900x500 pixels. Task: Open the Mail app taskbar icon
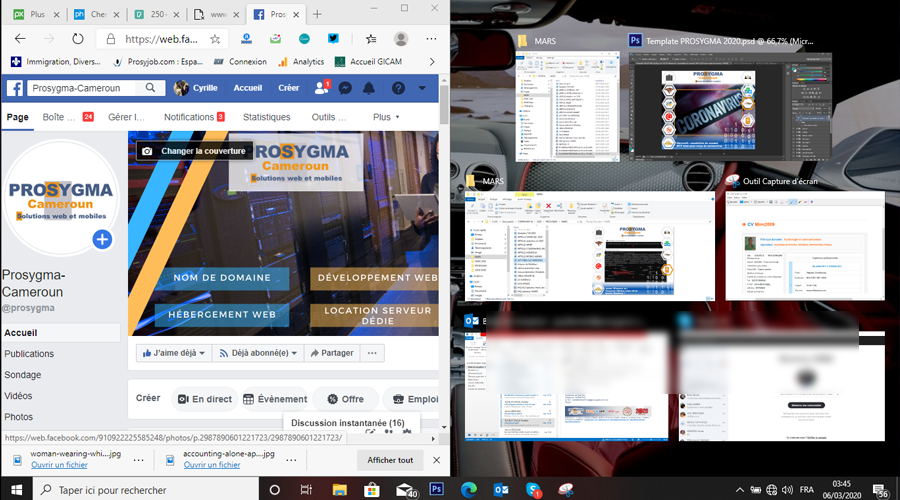pos(406,490)
